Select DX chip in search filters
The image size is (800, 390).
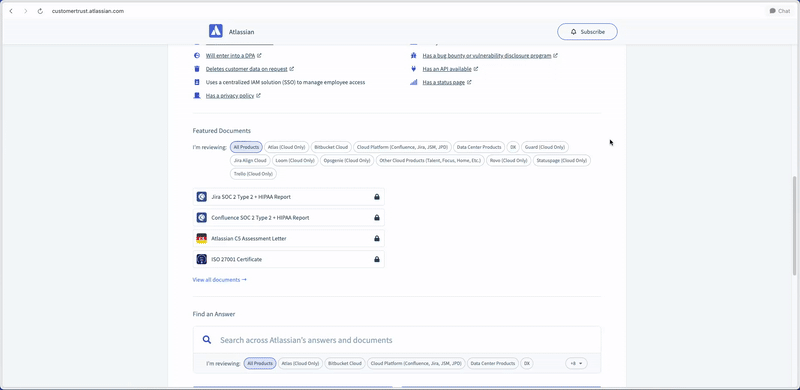527,363
